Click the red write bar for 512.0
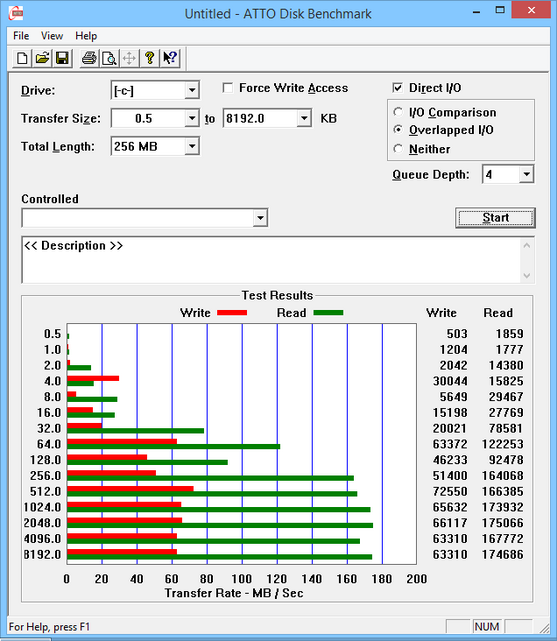Screen dimensions: 557x641 [130, 489]
